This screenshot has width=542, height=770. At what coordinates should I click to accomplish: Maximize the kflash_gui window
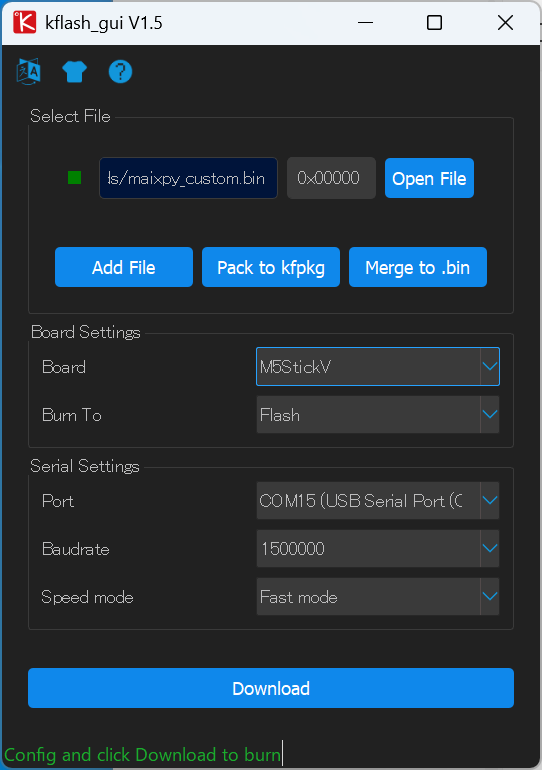[x=434, y=23]
